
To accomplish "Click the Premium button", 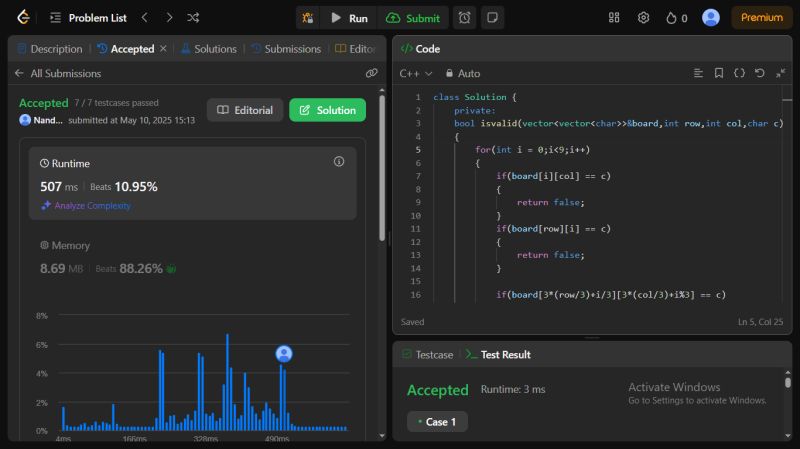I will tap(761, 18).
